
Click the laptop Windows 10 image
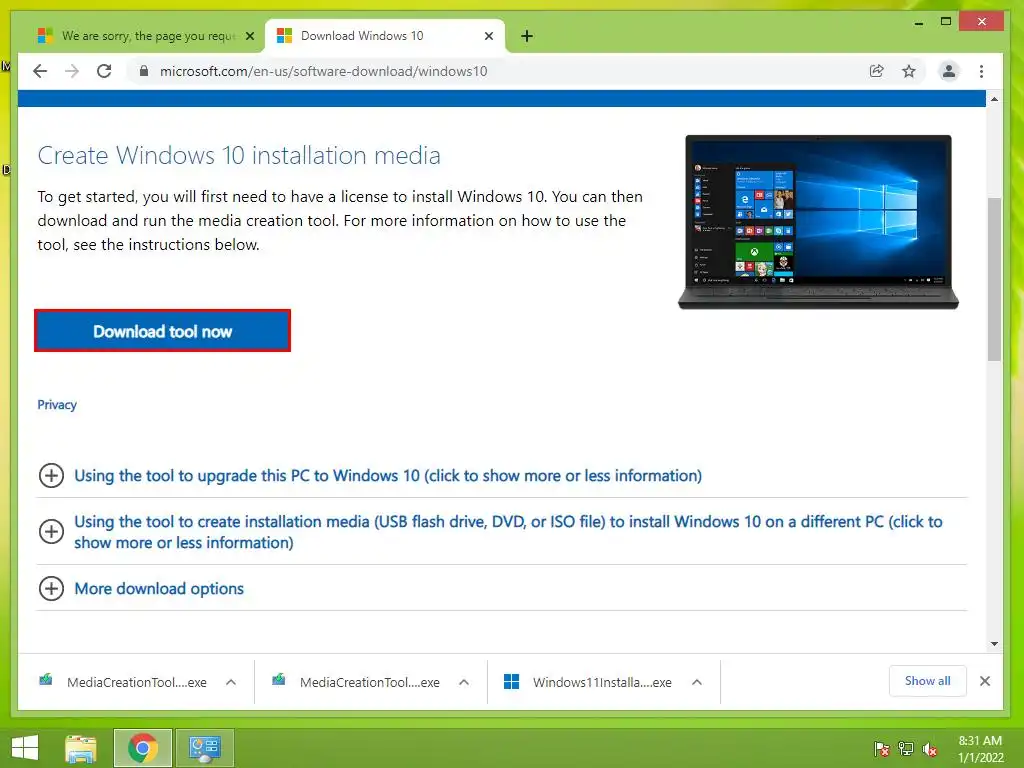(x=818, y=222)
